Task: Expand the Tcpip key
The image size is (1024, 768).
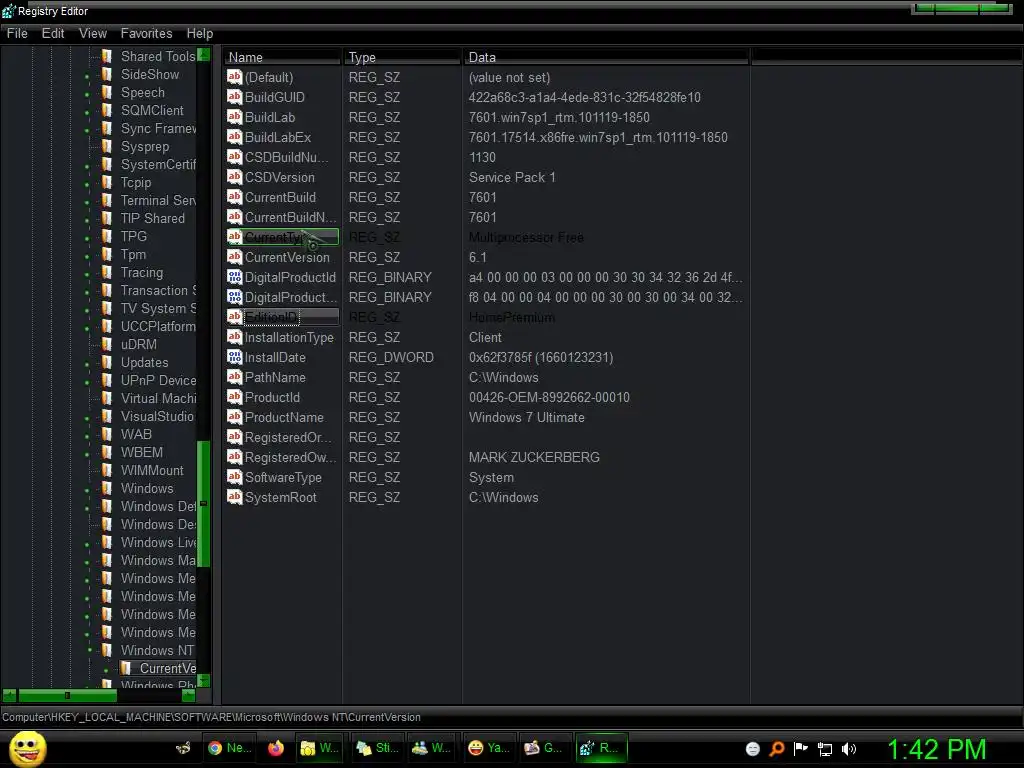Action: 88,185
